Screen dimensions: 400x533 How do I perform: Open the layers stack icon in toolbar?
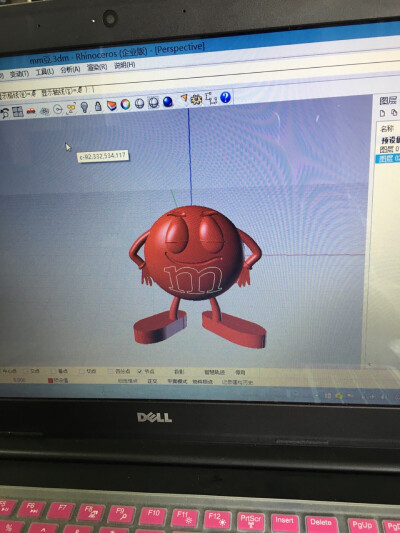[x=111, y=105]
